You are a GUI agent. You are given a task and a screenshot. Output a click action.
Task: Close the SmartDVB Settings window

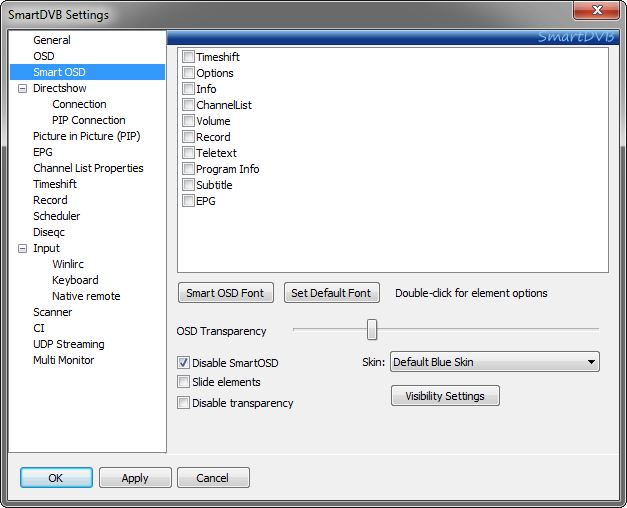(597, 10)
